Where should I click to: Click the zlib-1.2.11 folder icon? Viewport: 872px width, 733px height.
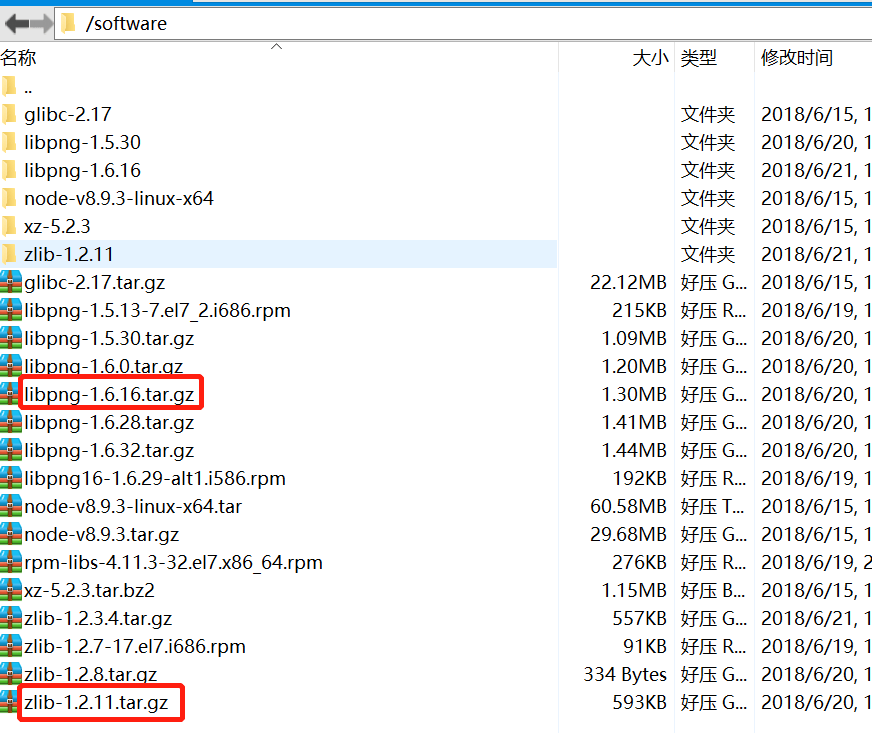[x=9, y=254]
